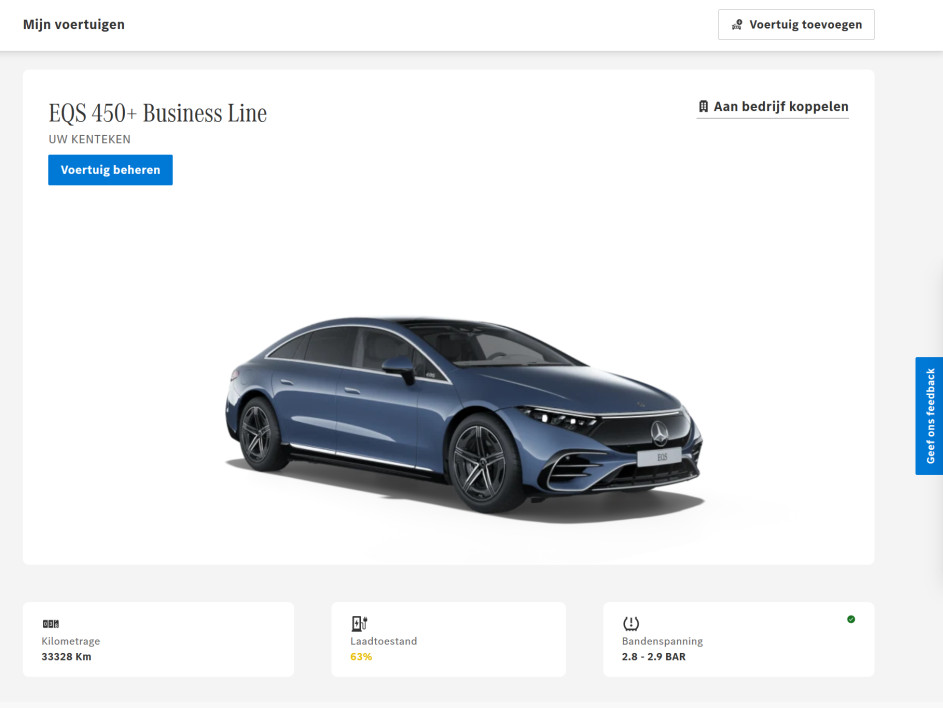Click the 2.8 - 2.9 BAR value
This screenshot has width=943, height=708.
coord(654,656)
